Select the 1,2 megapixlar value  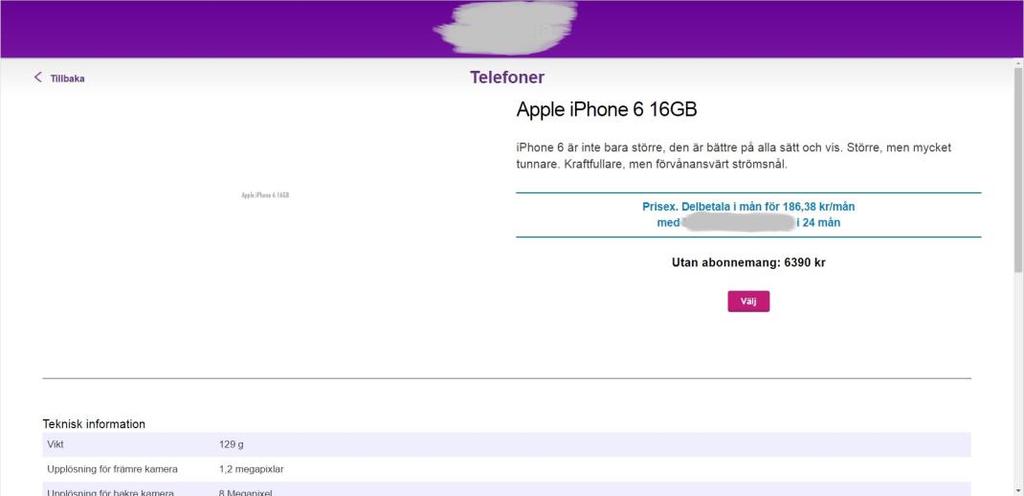tap(251, 469)
